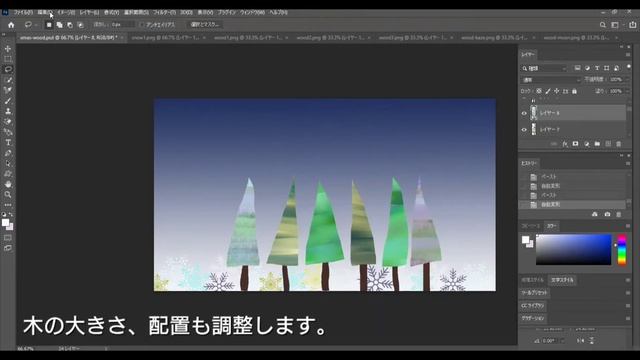Toggle lock all padlock icon
This screenshot has height=360, width=640.
[574, 91]
